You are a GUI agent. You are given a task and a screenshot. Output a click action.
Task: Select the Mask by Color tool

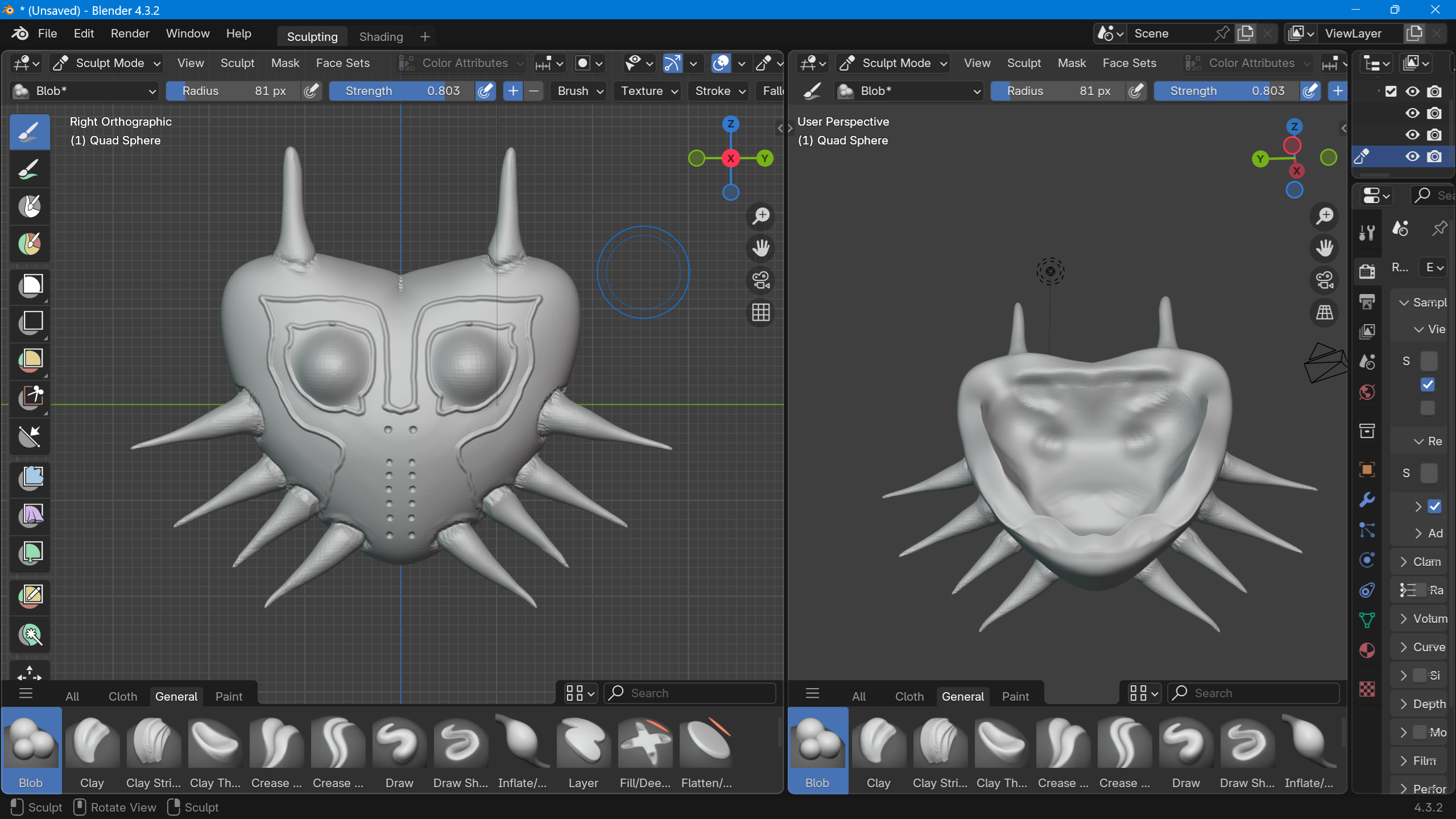[x=30, y=634]
